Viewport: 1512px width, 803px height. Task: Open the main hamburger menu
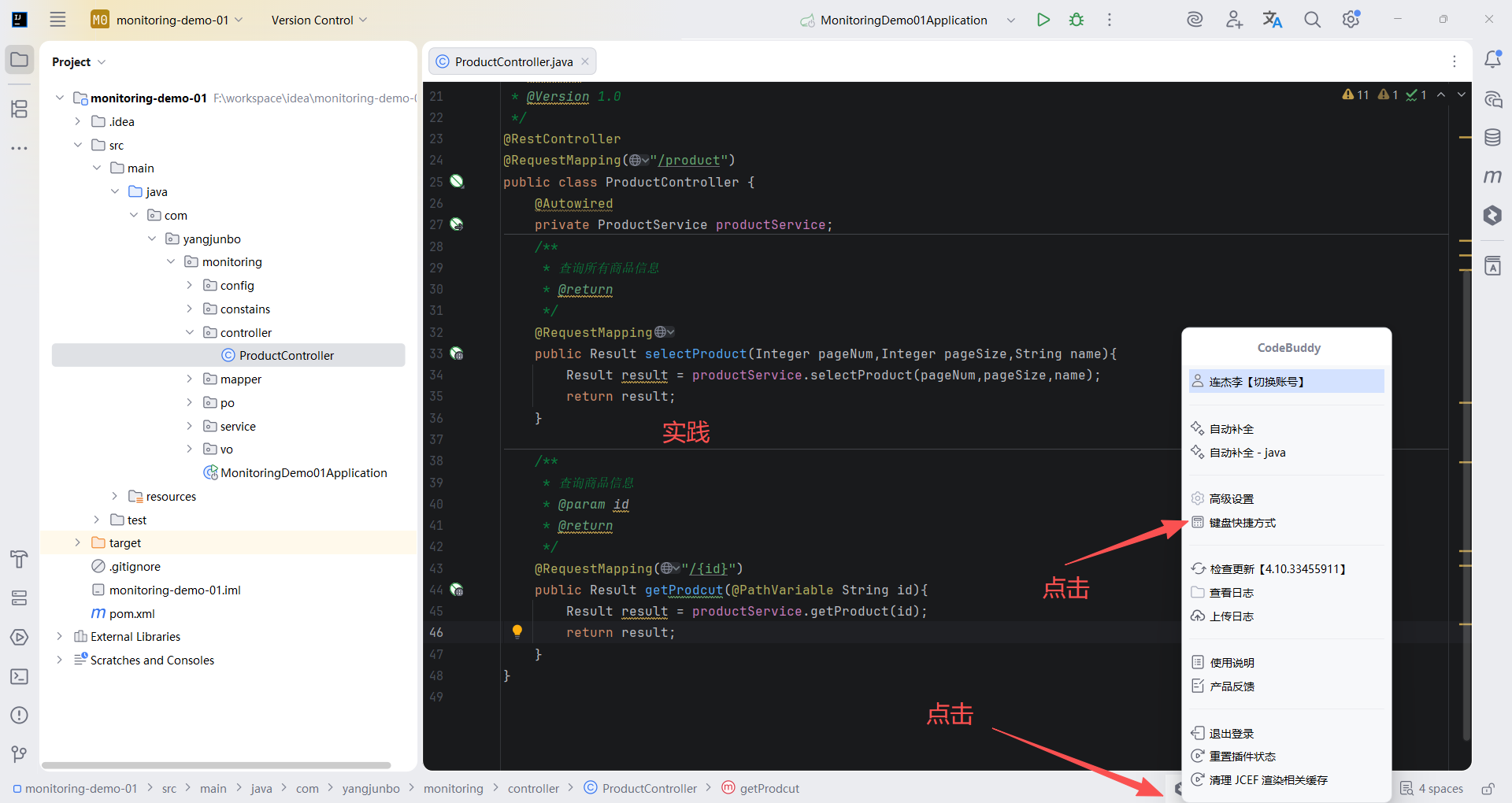point(57,20)
